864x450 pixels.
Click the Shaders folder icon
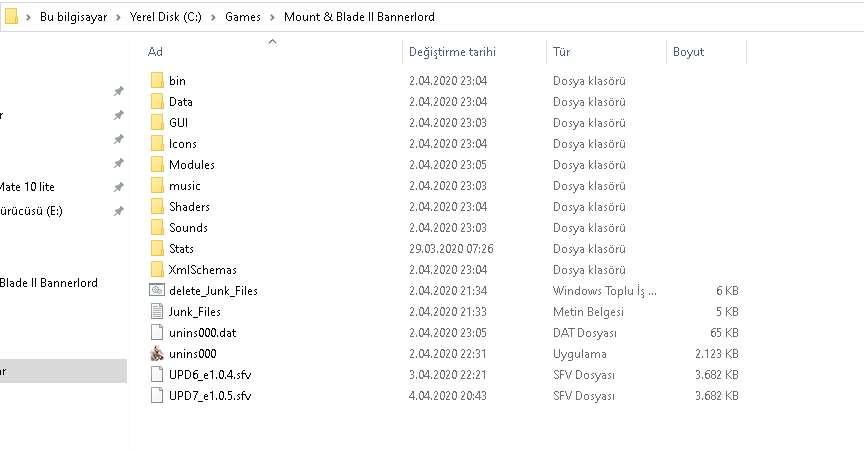(x=157, y=207)
